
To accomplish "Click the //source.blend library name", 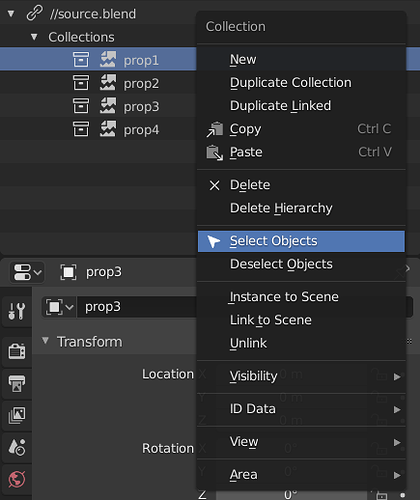I will click(x=93, y=14).
